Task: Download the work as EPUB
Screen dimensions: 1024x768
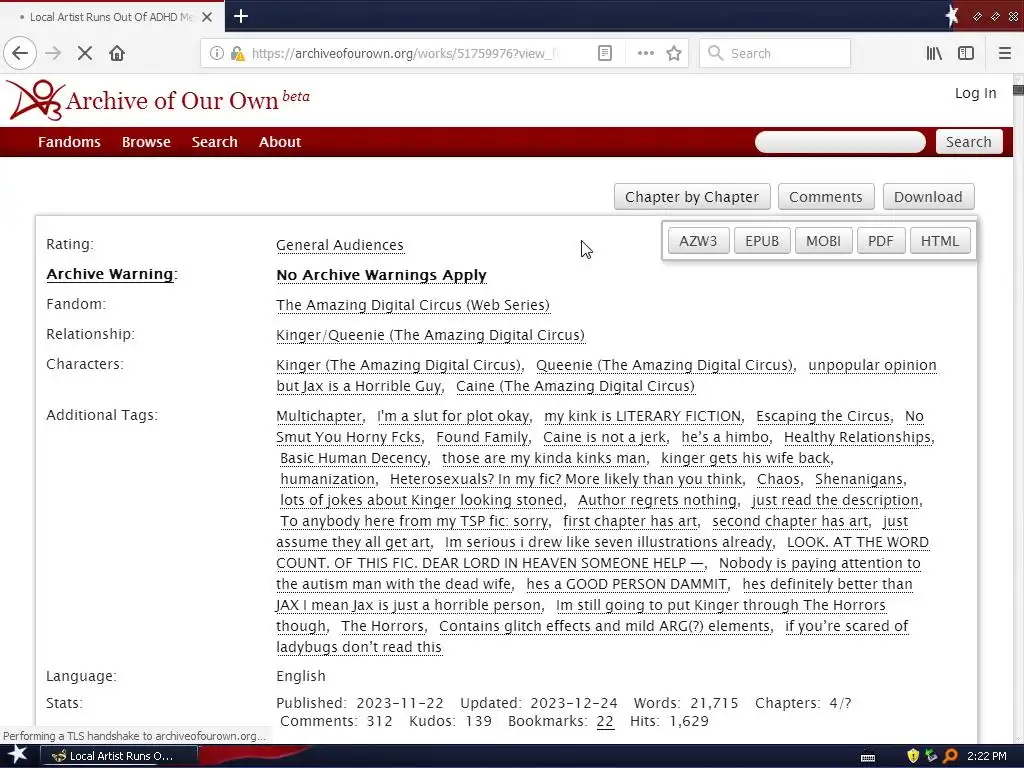Action: (762, 241)
